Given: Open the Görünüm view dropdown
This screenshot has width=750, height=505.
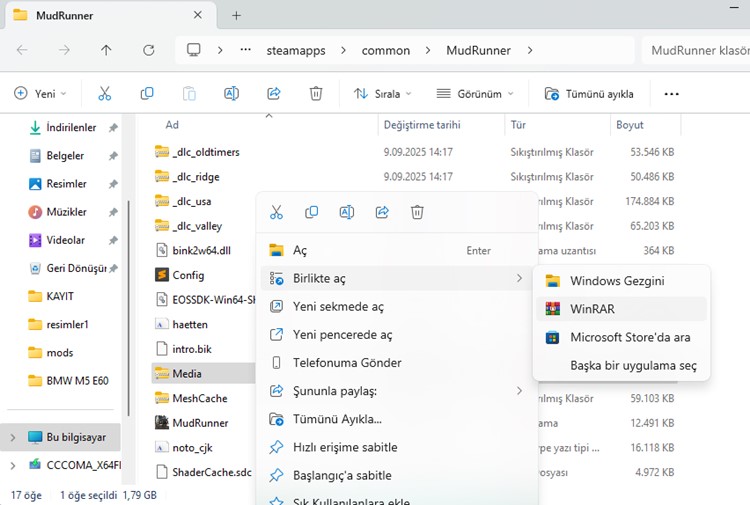Looking at the screenshot, I should click(474, 94).
